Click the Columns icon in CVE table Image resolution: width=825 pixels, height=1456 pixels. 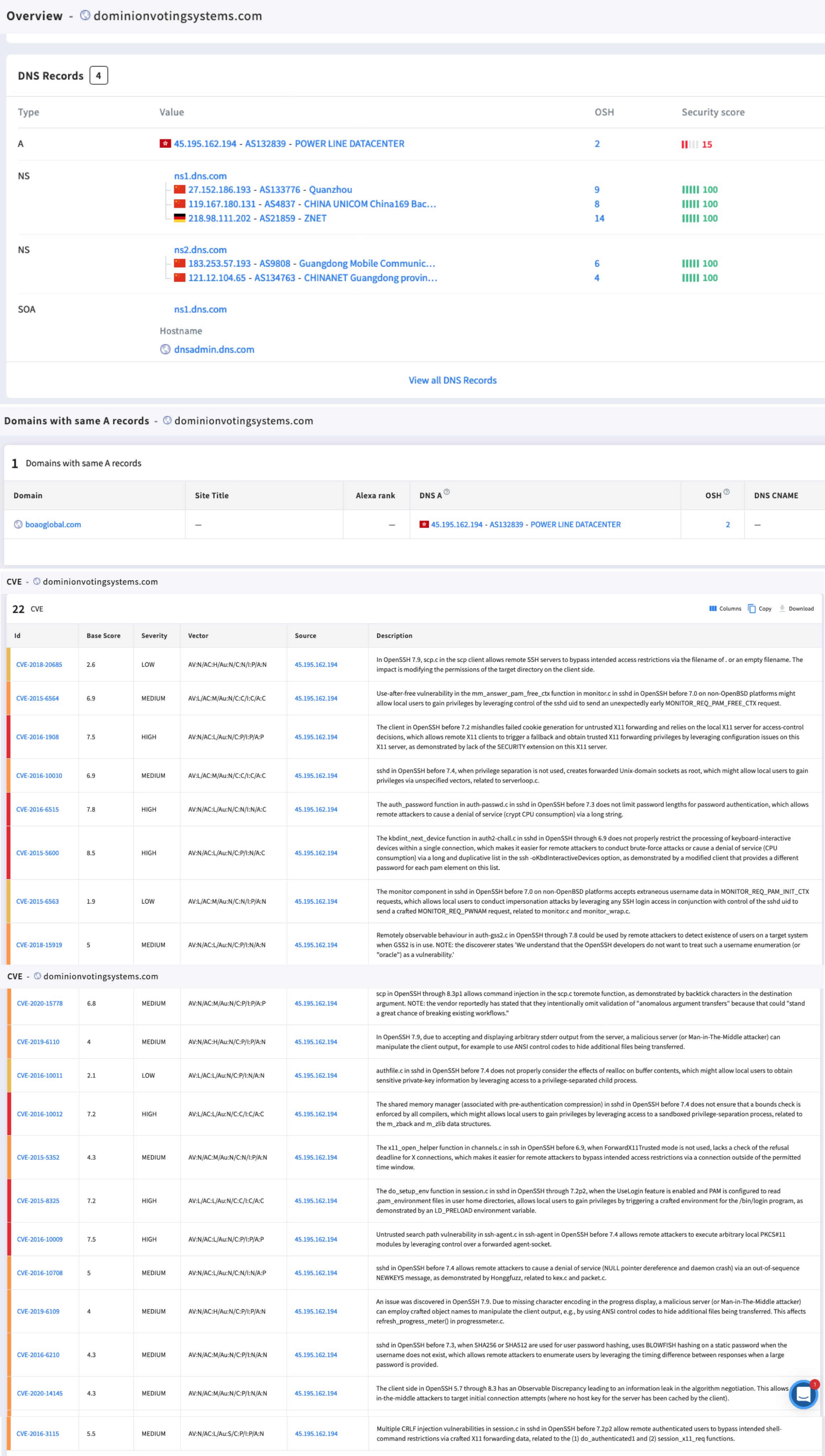point(713,608)
